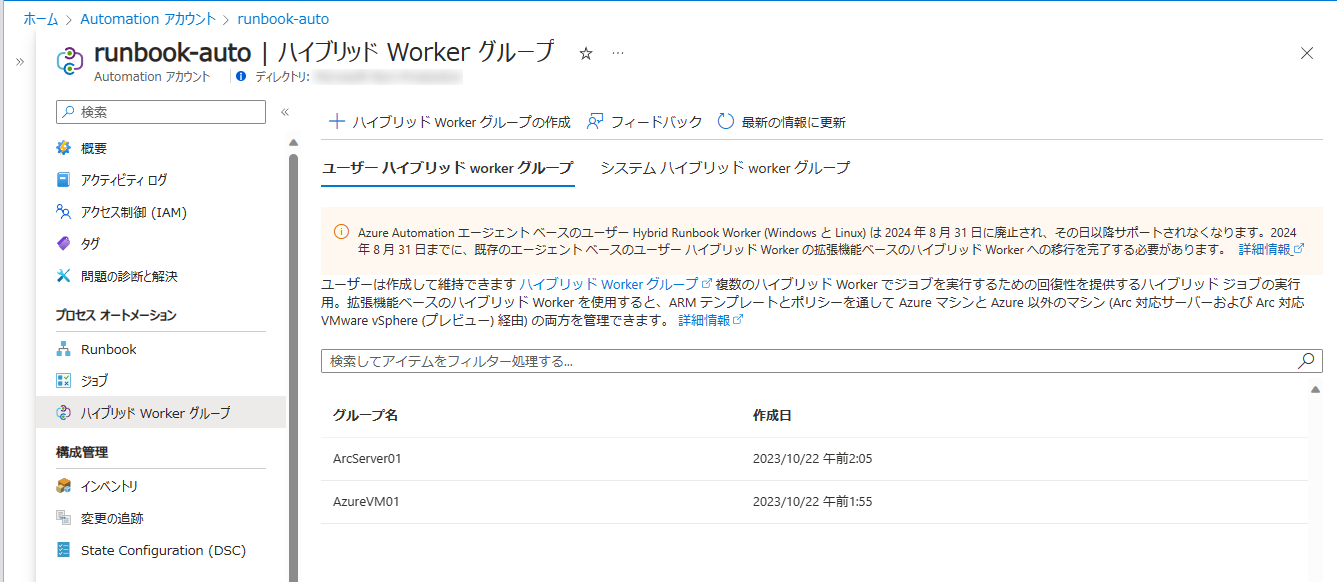Open the ArcServer01 group row
Image resolution: width=1337 pixels, height=582 pixels.
814,459
